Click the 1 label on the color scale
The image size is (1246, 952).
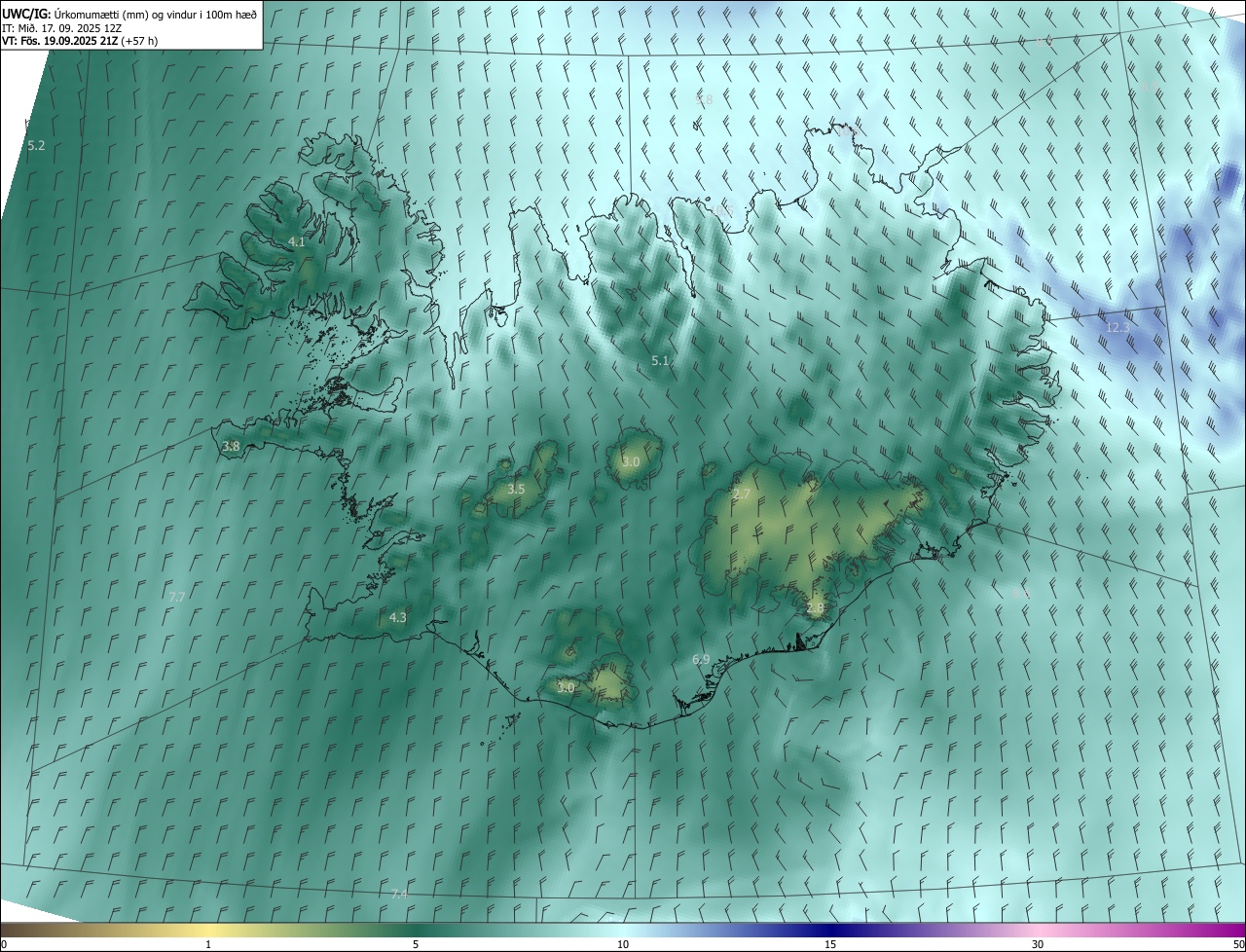click(x=208, y=944)
